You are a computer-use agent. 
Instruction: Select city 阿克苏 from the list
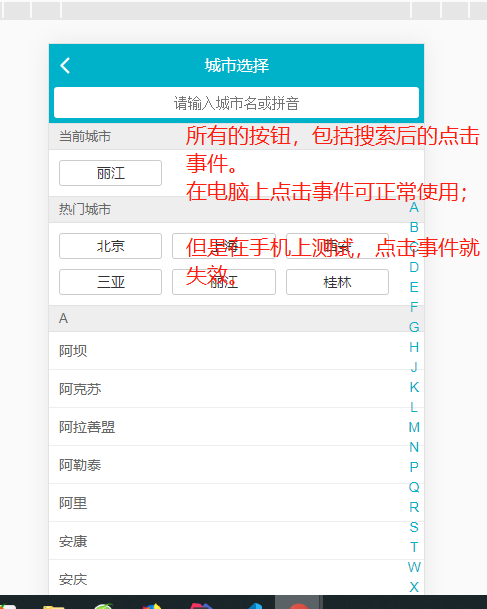point(236,389)
